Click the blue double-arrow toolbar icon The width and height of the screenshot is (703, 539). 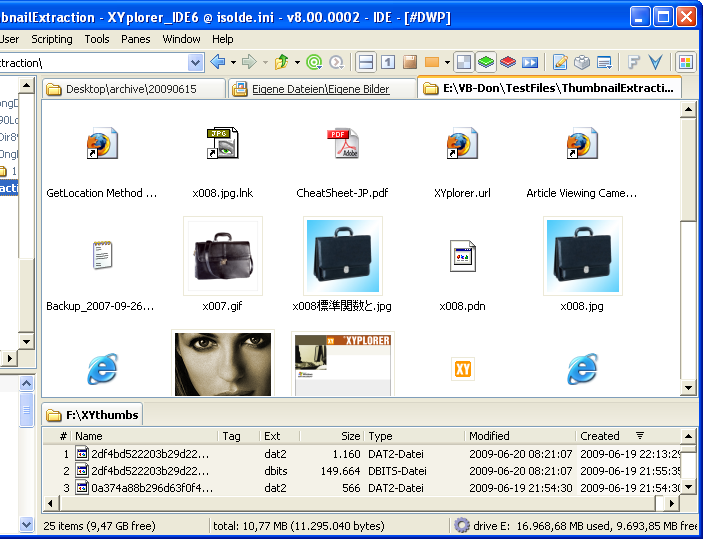530,62
